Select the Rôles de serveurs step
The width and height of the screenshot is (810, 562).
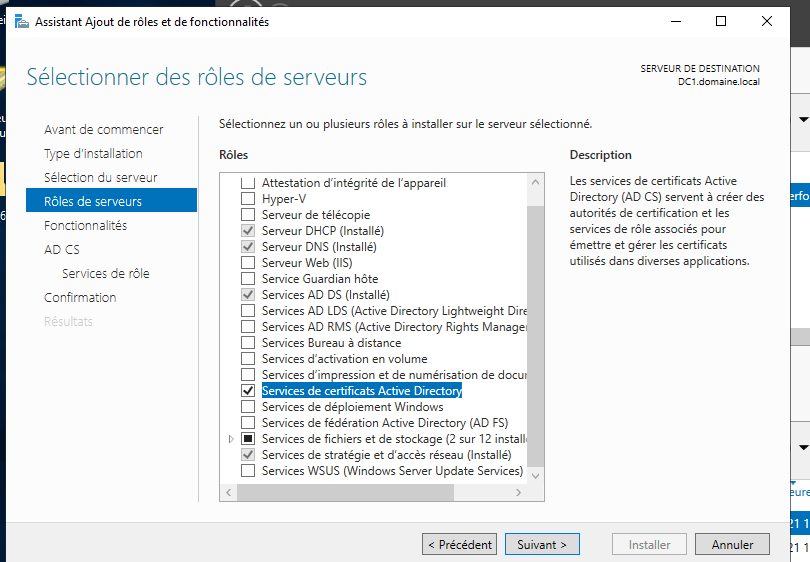pos(112,200)
